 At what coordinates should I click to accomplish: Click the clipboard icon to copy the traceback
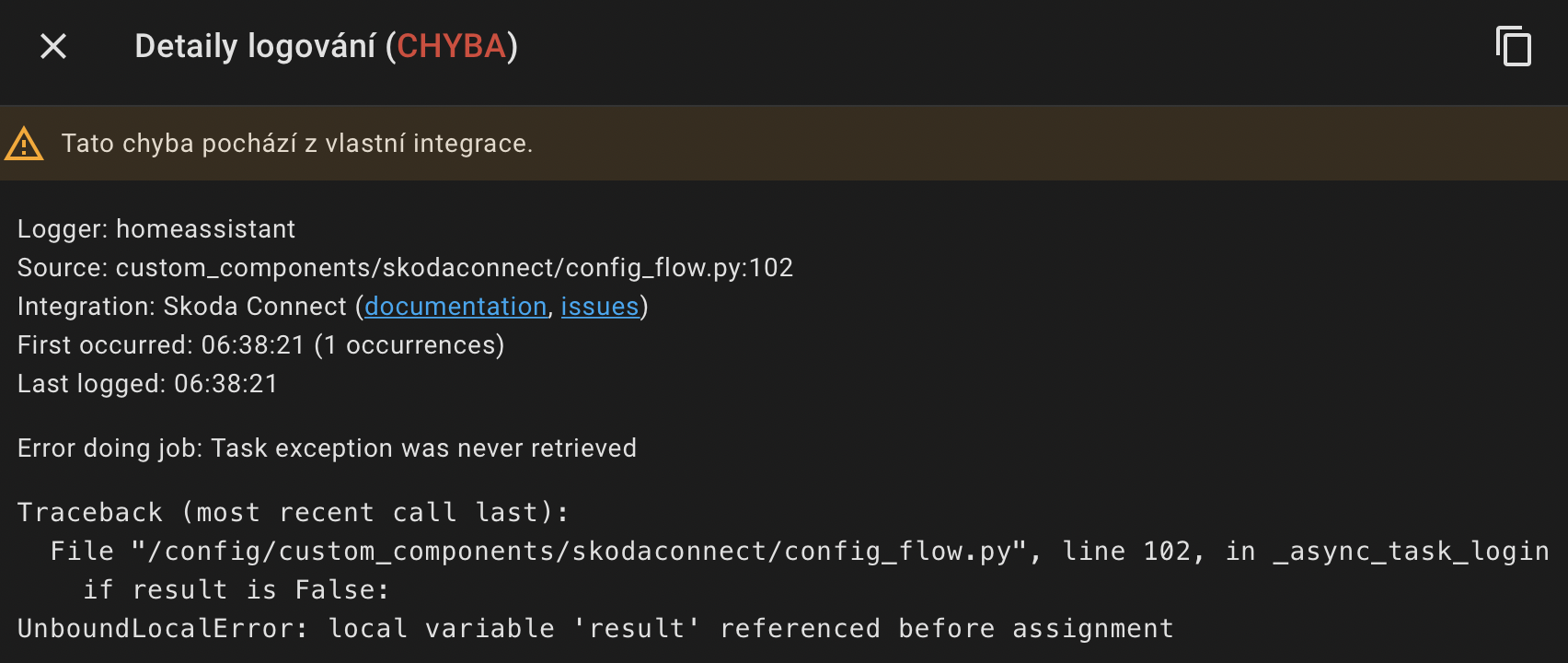coord(1514,46)
